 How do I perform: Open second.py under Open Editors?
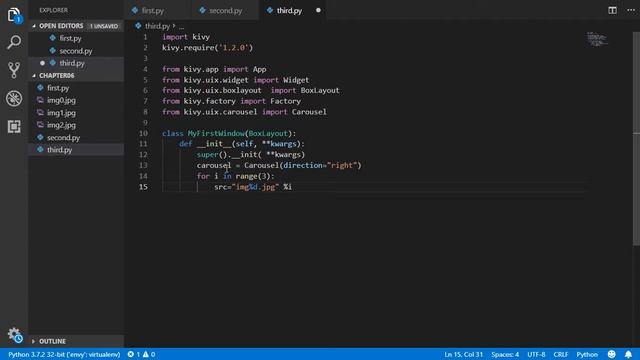click(x=76, y=51)
